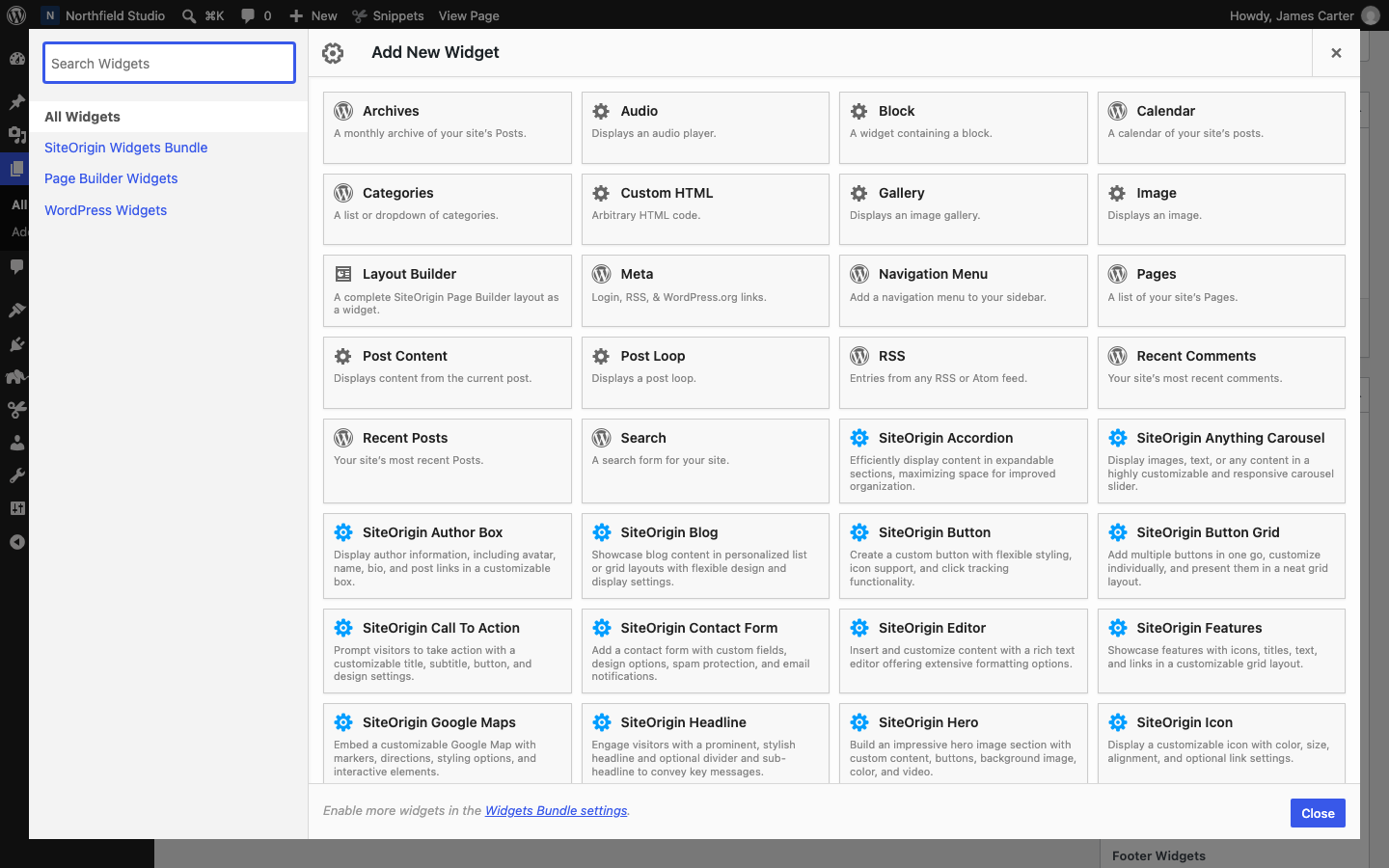
Task: Click the SiteOrigin Blog blue gear icon
Action: pyautogui.click(x=602, y=532)
